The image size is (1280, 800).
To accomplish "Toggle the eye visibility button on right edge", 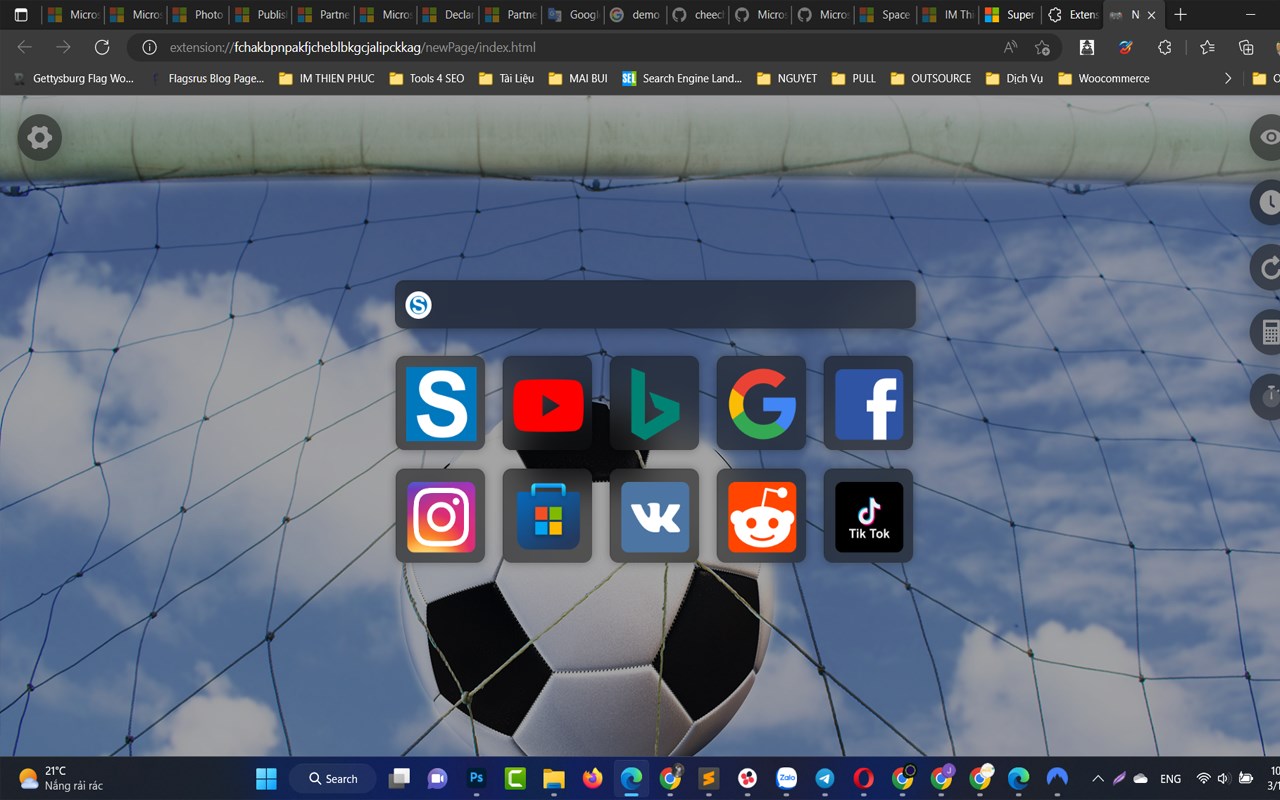I will pos(1267,137).
